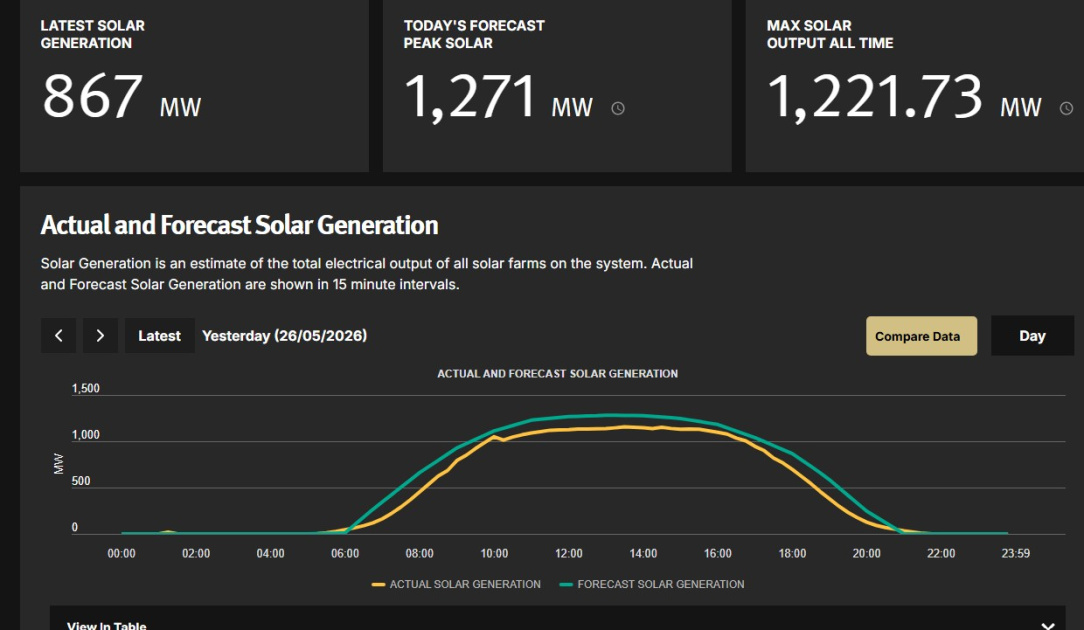Toggle Forecast Solar Generation legend series
1084x630 pixels.
(x=652, y=584)
